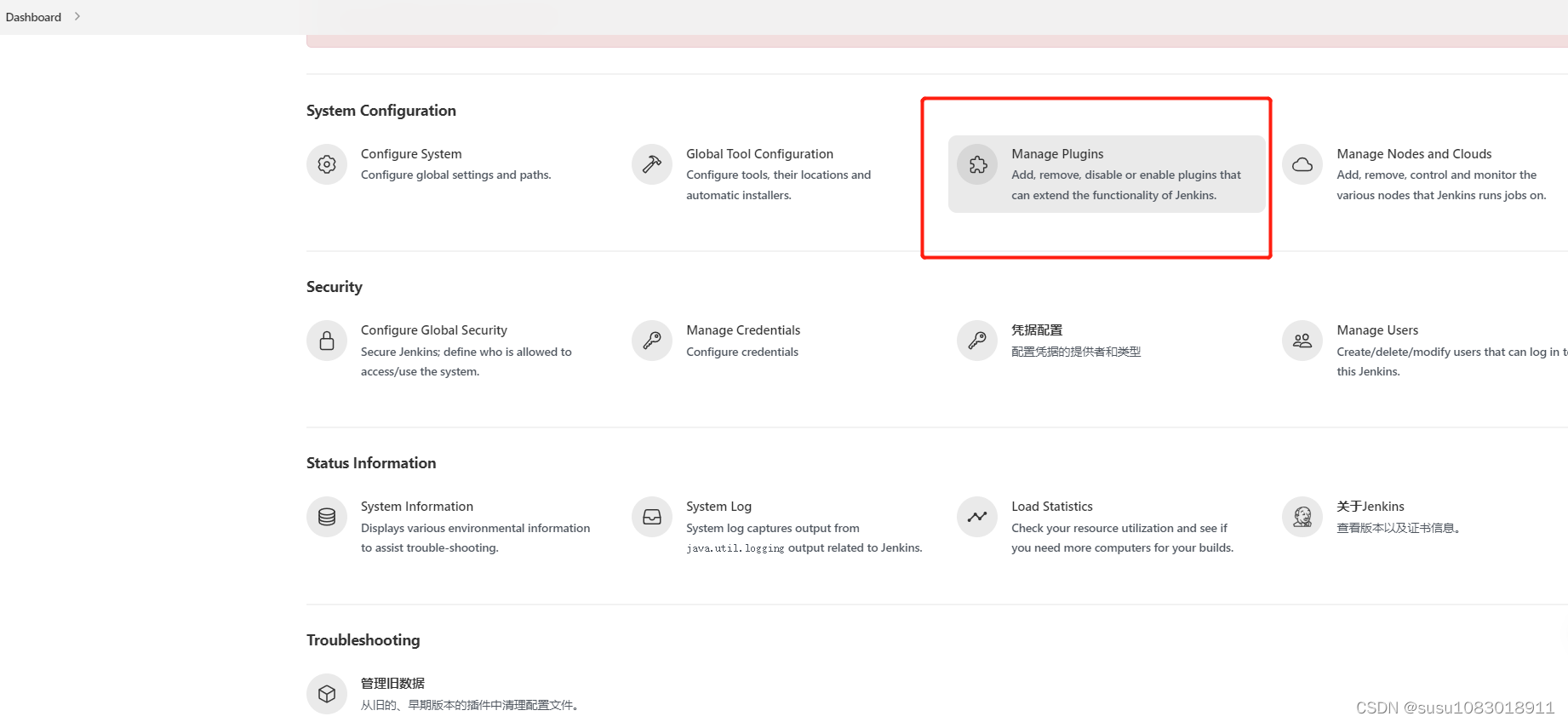Open Configure Global Security title link
Image resolution: width=1568 pixels, height=722 pixels.
click(x=434, y=330)
